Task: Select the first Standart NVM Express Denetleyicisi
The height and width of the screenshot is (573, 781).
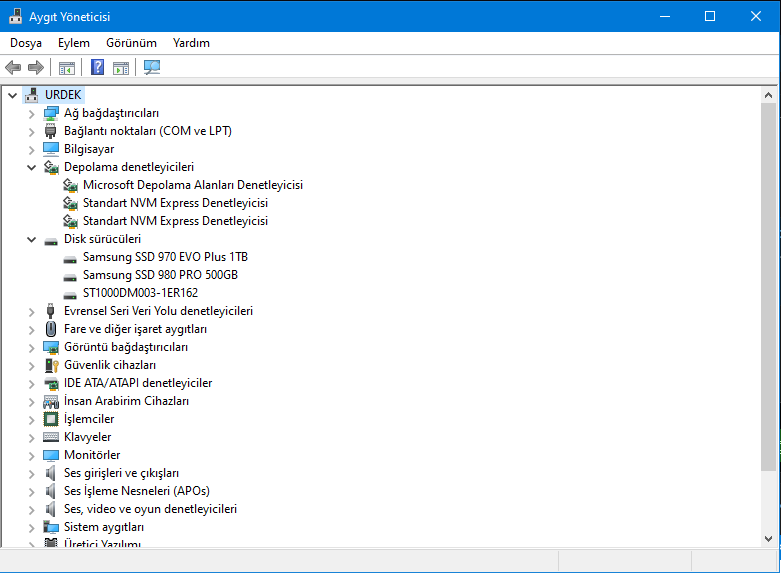Action: pos(175,203)
